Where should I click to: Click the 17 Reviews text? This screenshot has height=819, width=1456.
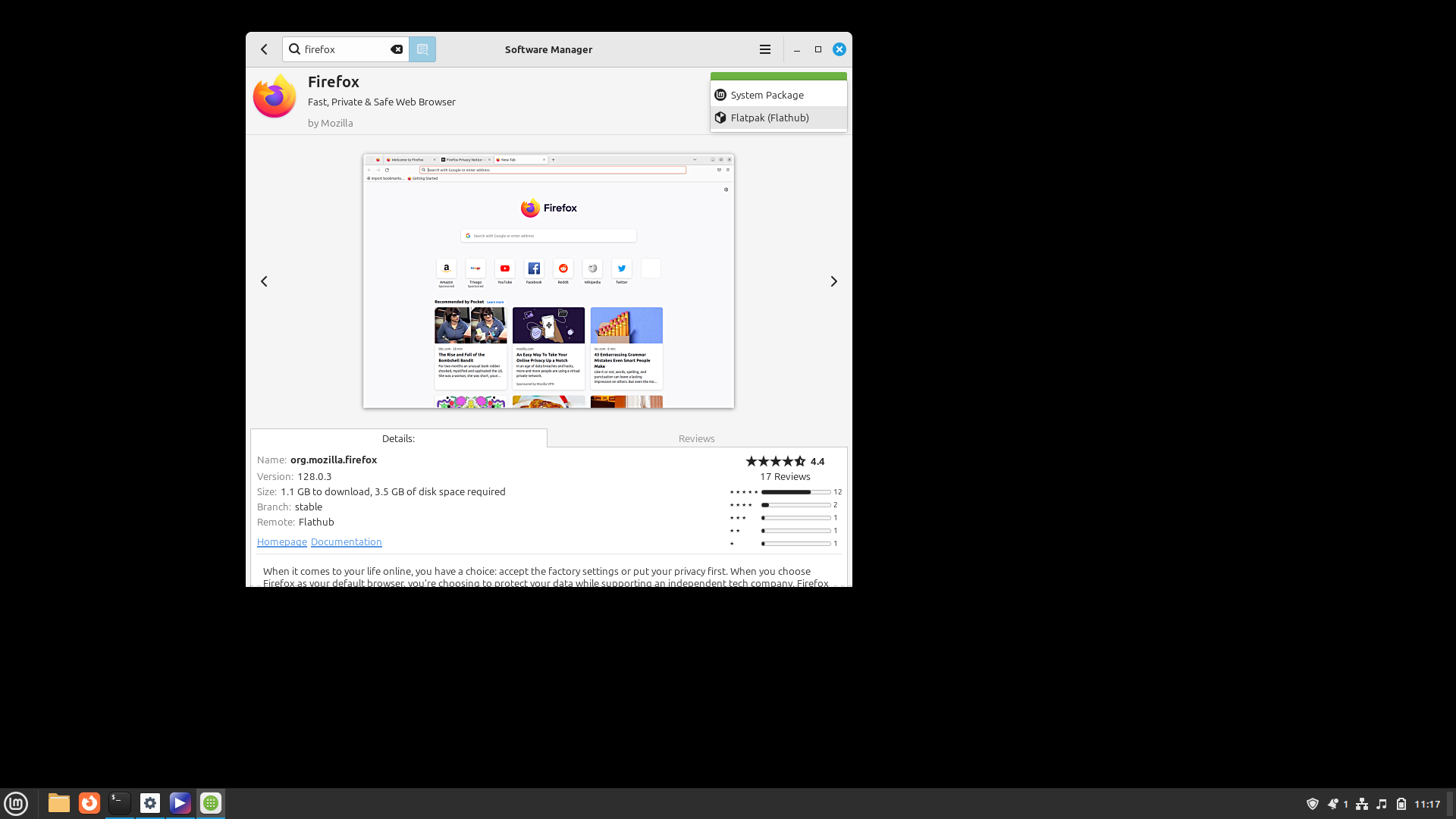[x=785, y=476]
